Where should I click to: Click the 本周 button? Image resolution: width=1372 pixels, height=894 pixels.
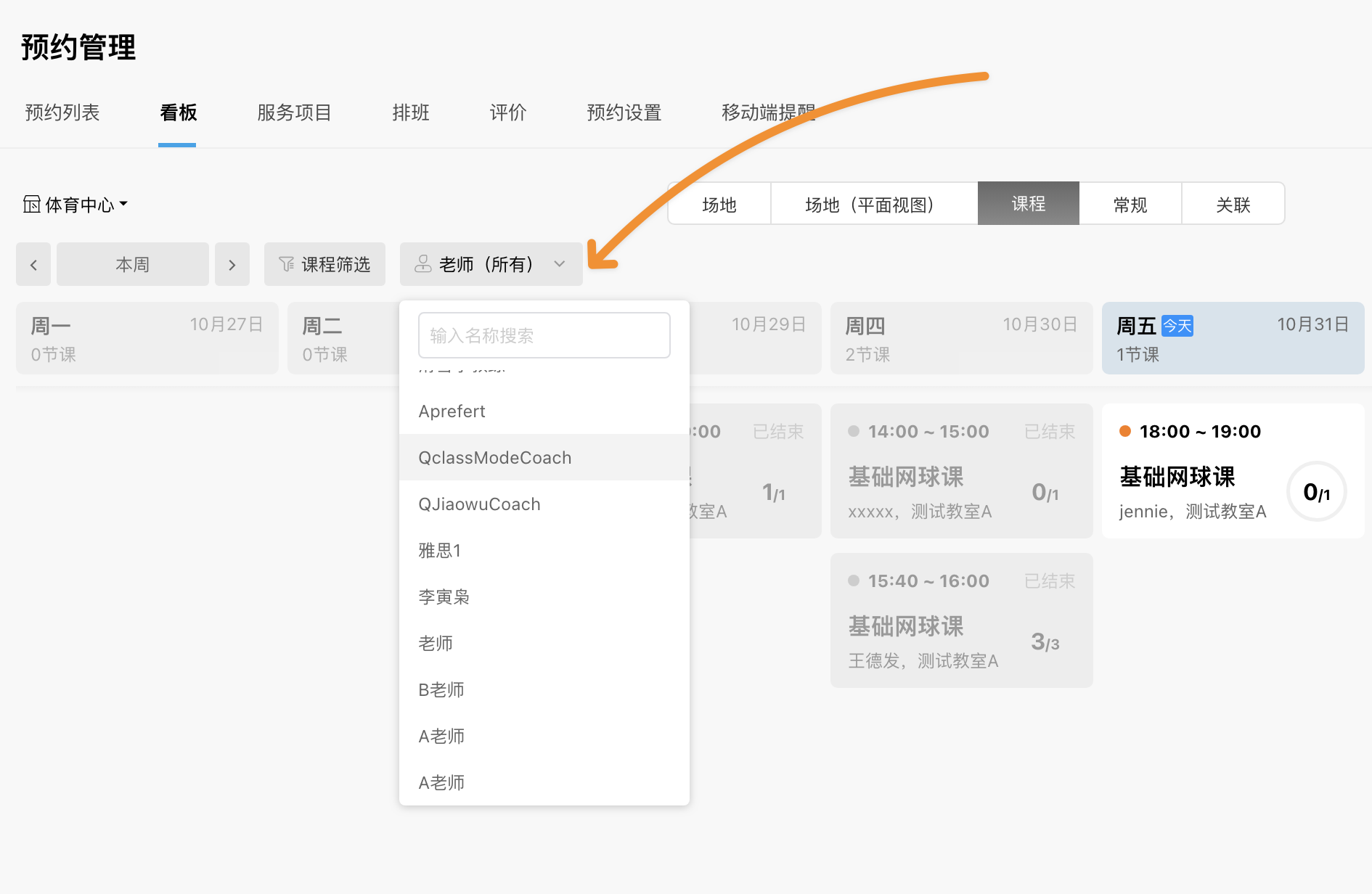(x=132, y=265)
